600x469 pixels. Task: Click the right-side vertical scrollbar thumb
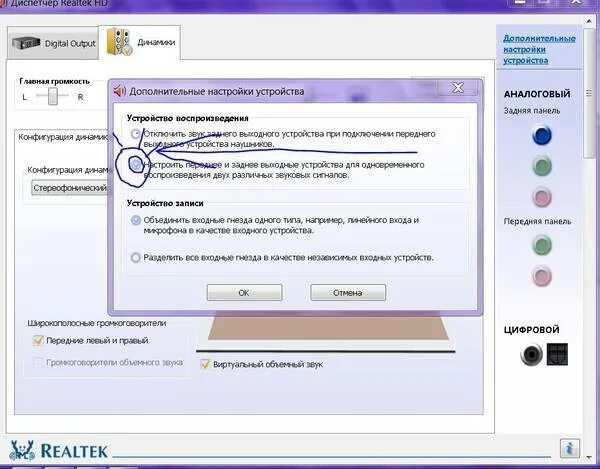coord(589,93)
